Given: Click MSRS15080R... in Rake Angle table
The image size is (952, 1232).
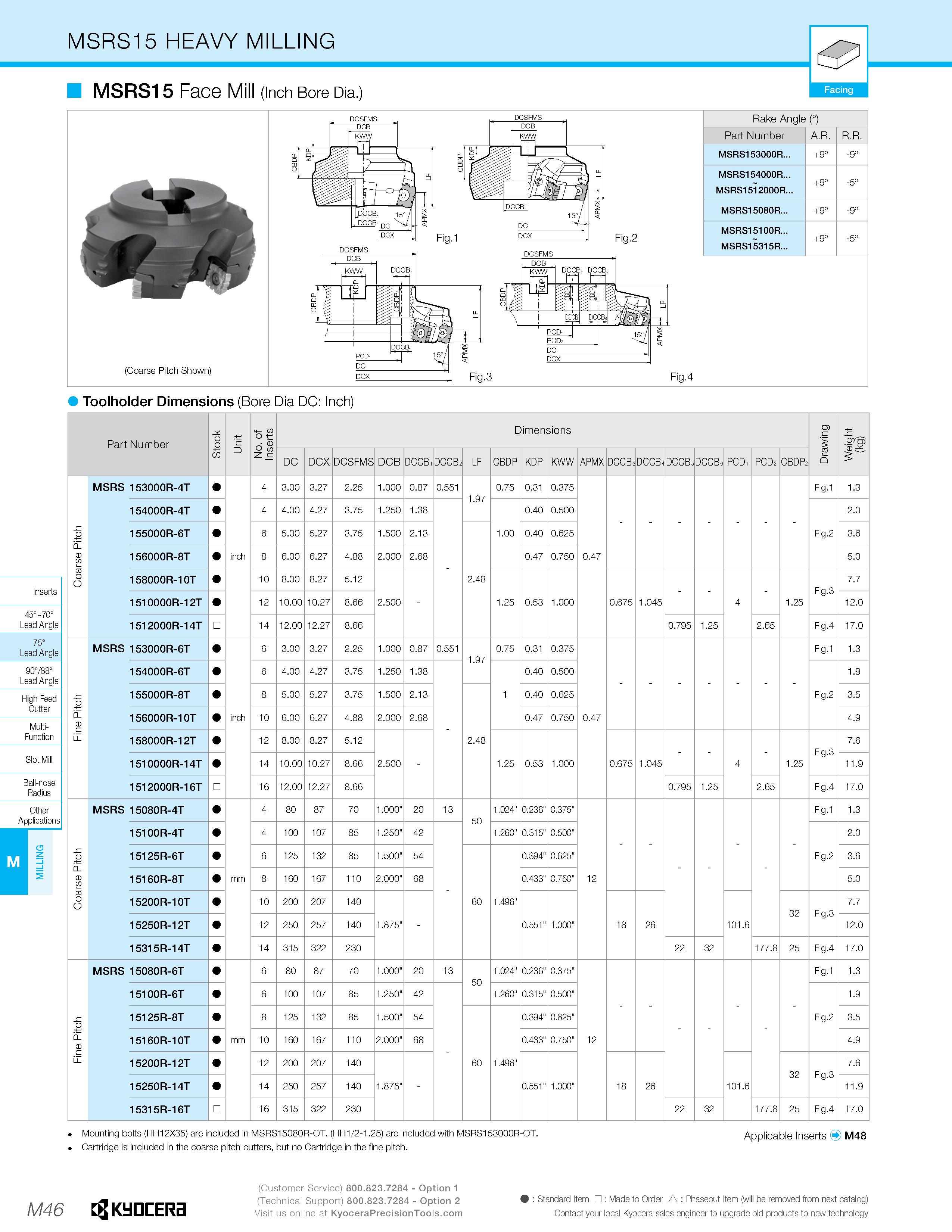Looking at the screenshot, I should pos(754,211).
